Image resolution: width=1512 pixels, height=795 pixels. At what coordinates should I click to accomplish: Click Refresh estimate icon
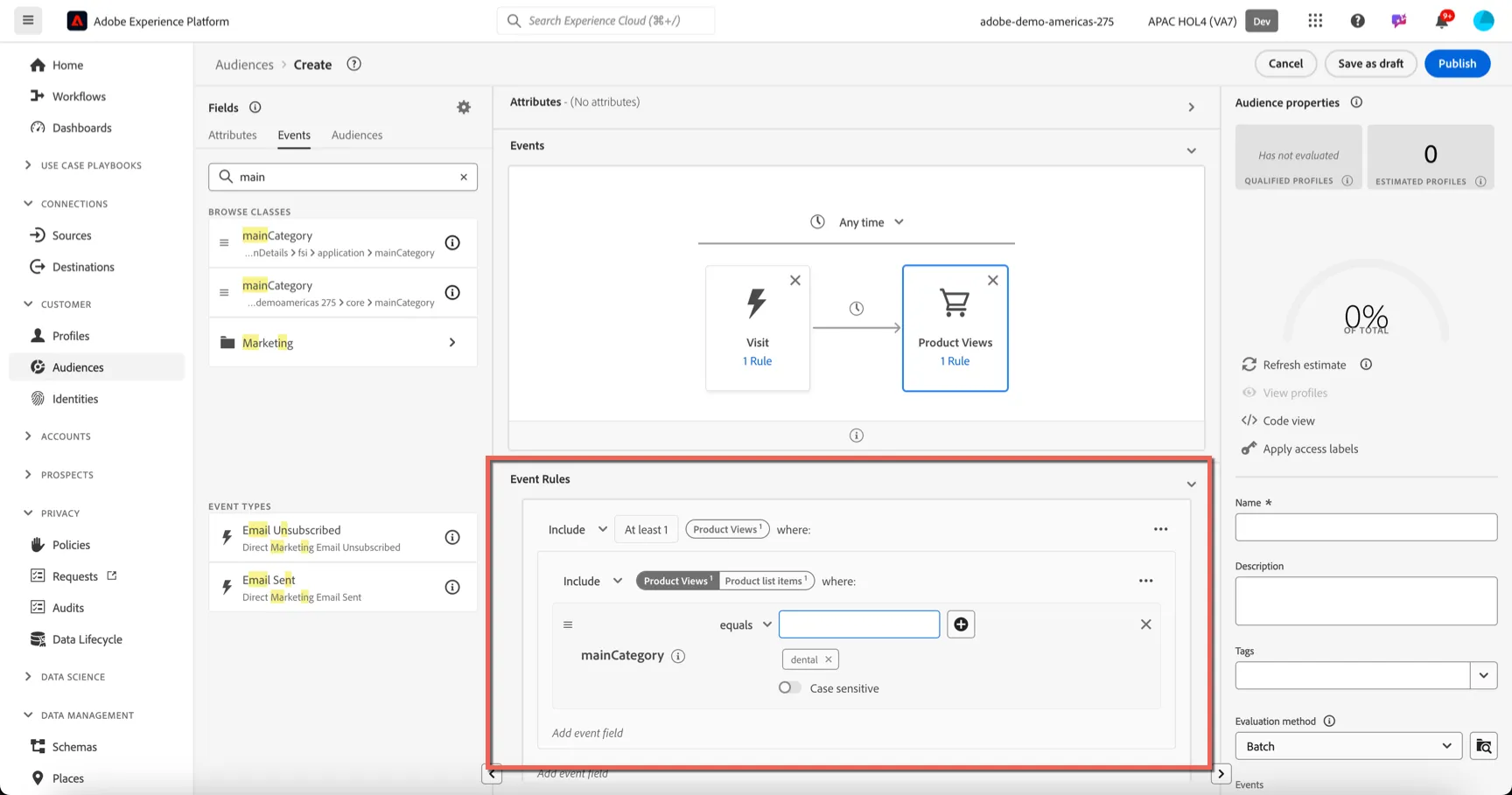pyautogui.click(x=1249, y=365)
